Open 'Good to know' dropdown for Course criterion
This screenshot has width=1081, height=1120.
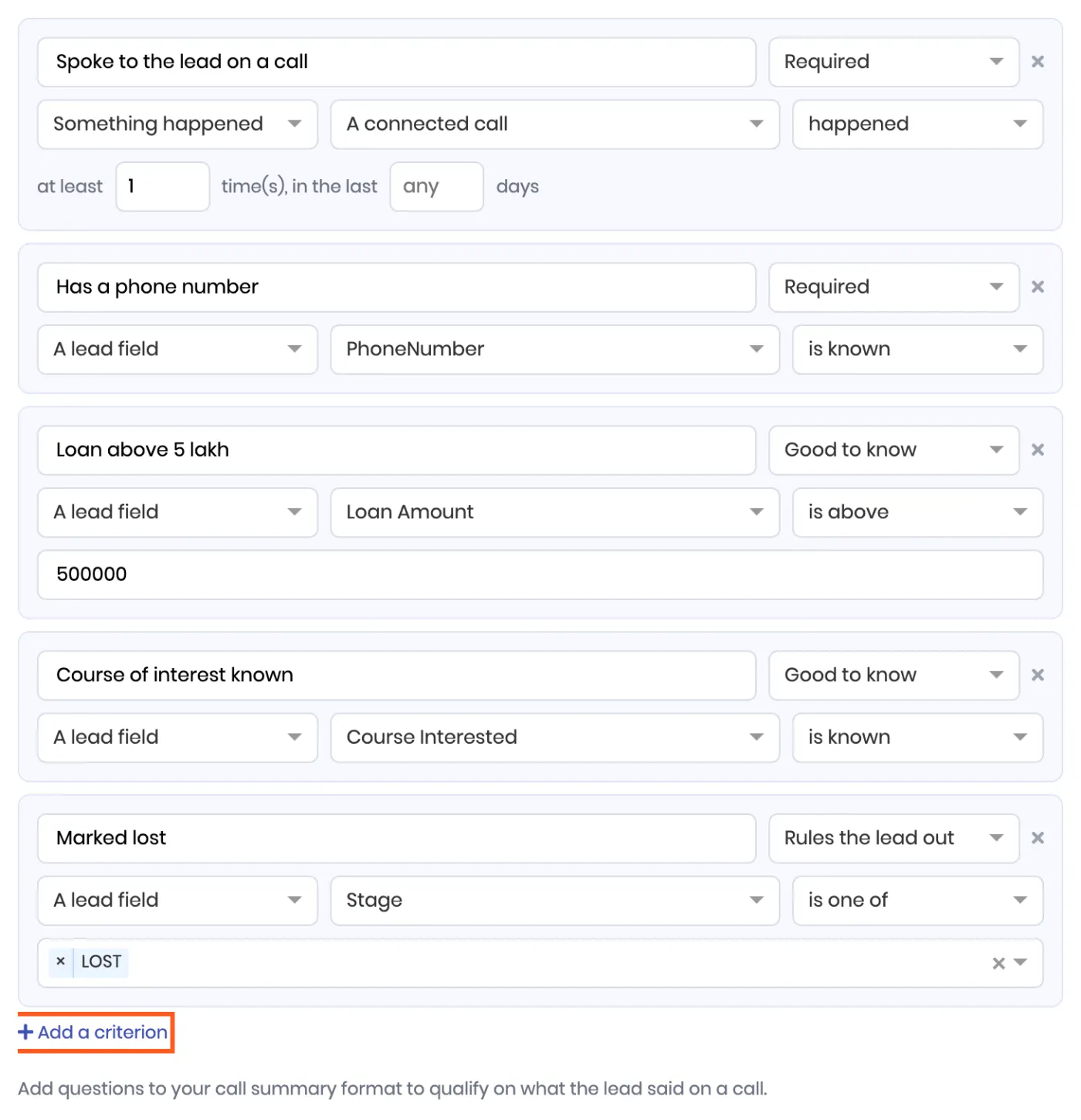click(894, 675)
